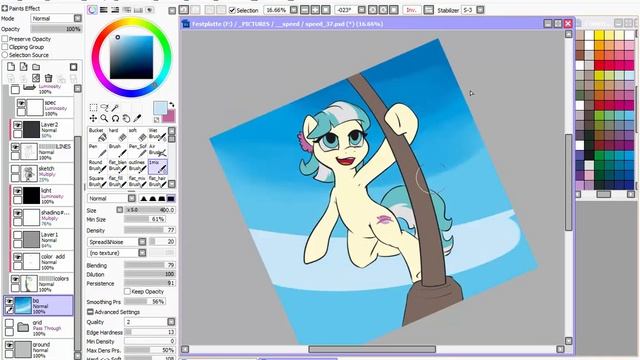Click the foreground color swatch
The width and height of the screenshot is (640, 360).
tap(160, 108)
